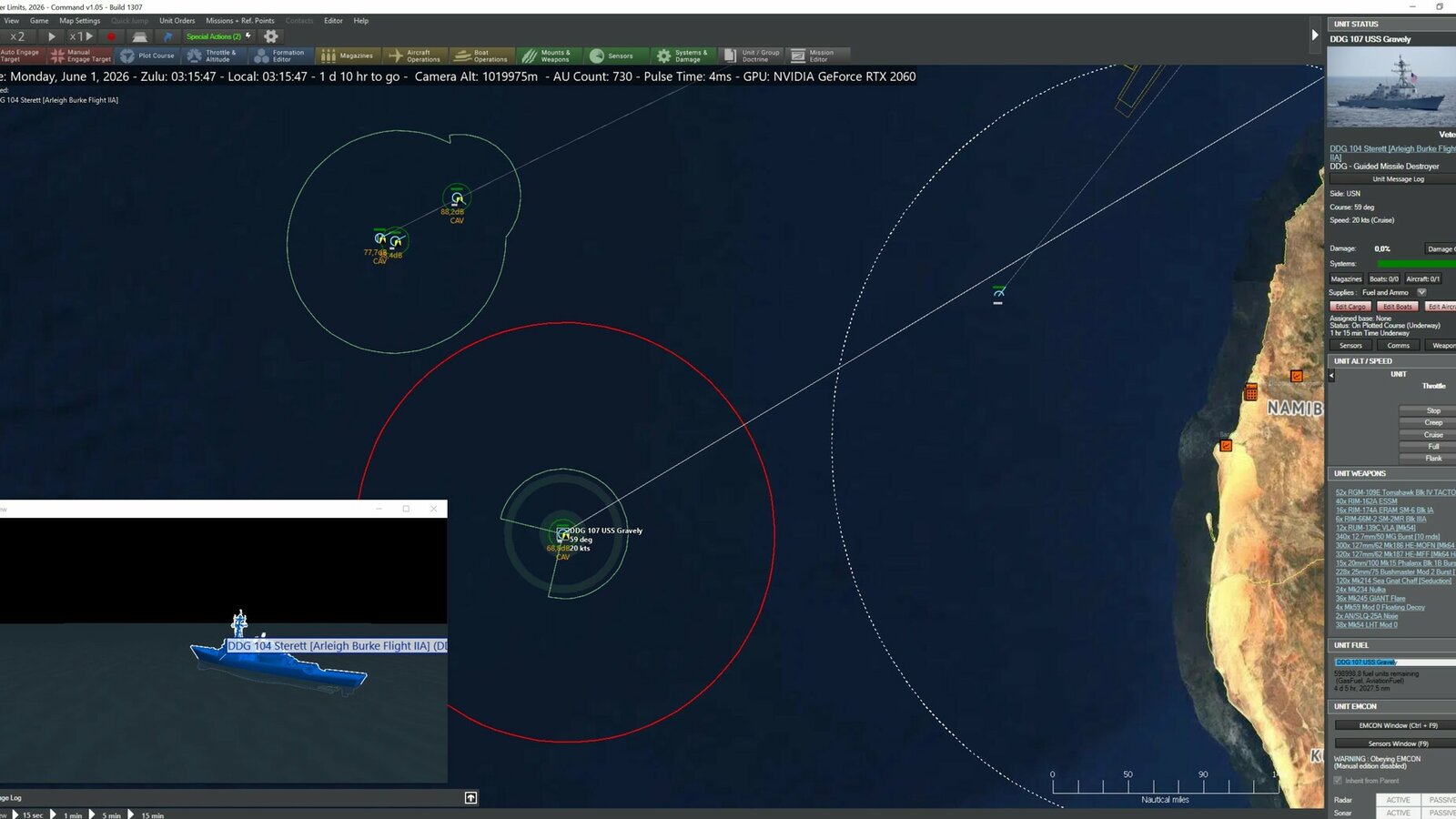Open the Magazines toolbar button
Image resolution: width=1456 pixels, height=819 pixels.
pyautogui.click(x=347, y=56)
